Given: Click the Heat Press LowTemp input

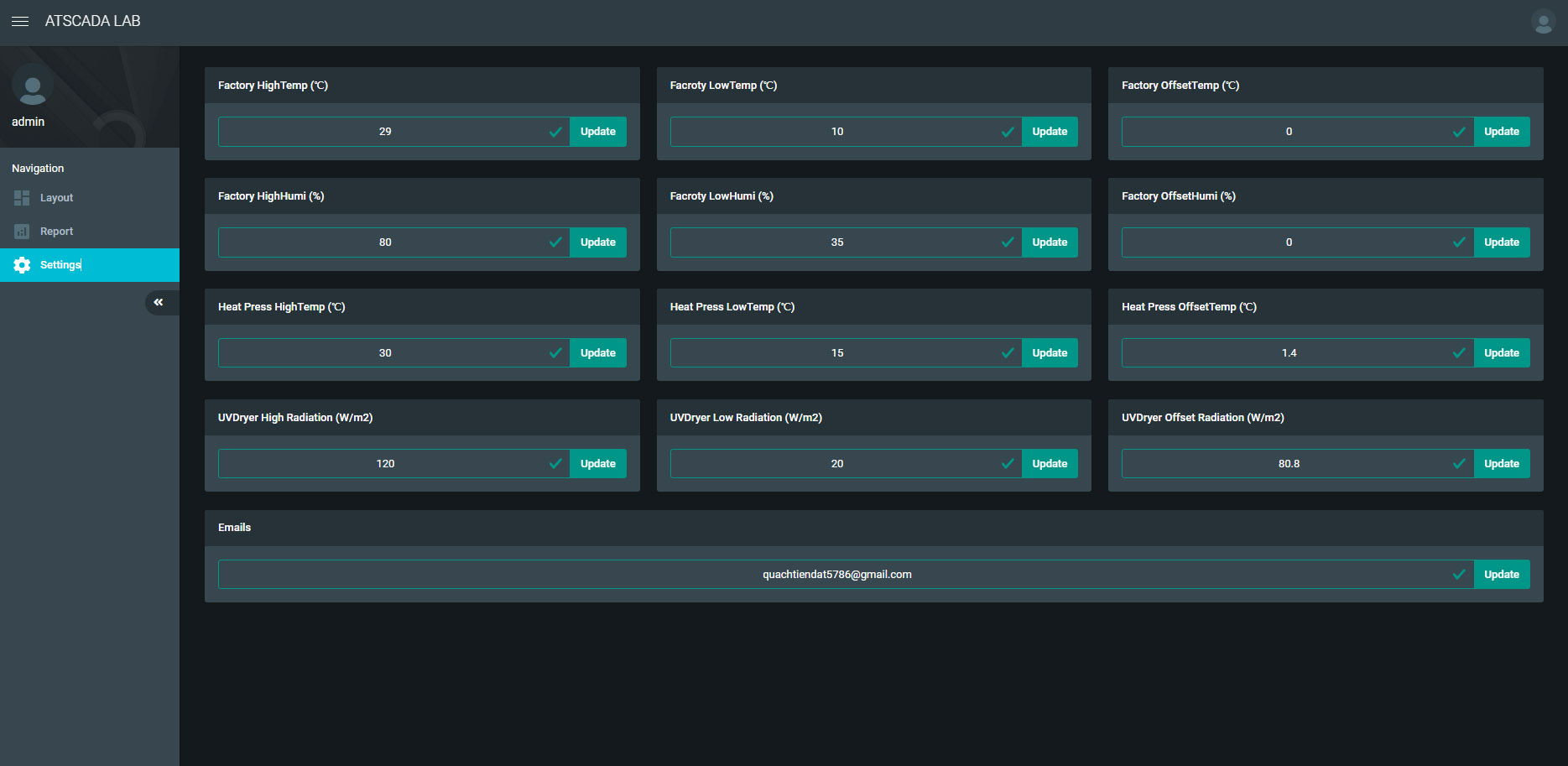Looking at the screenshot, I should 836,353.
